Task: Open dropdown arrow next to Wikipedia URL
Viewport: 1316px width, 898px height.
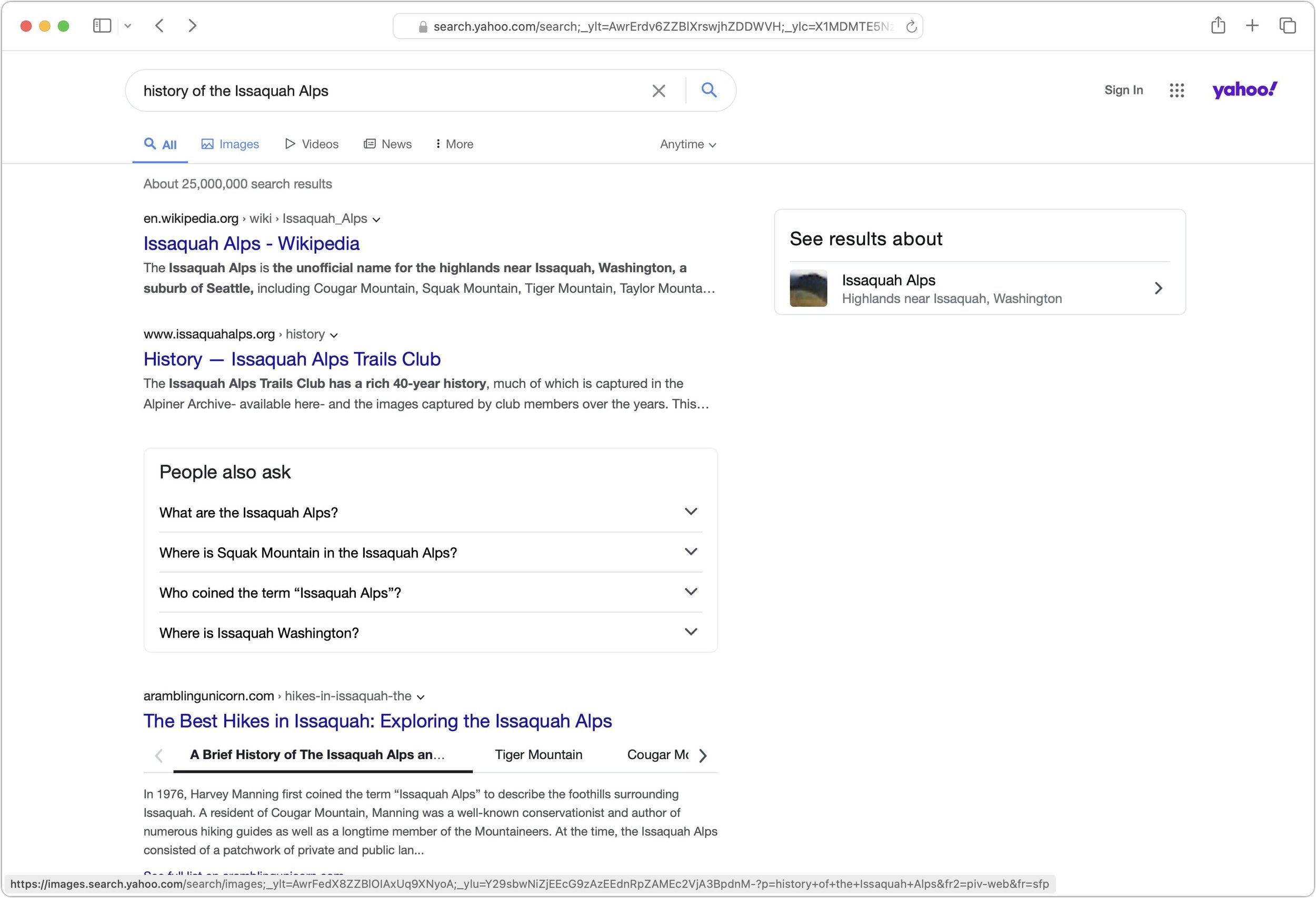Action: pos(376,219)
